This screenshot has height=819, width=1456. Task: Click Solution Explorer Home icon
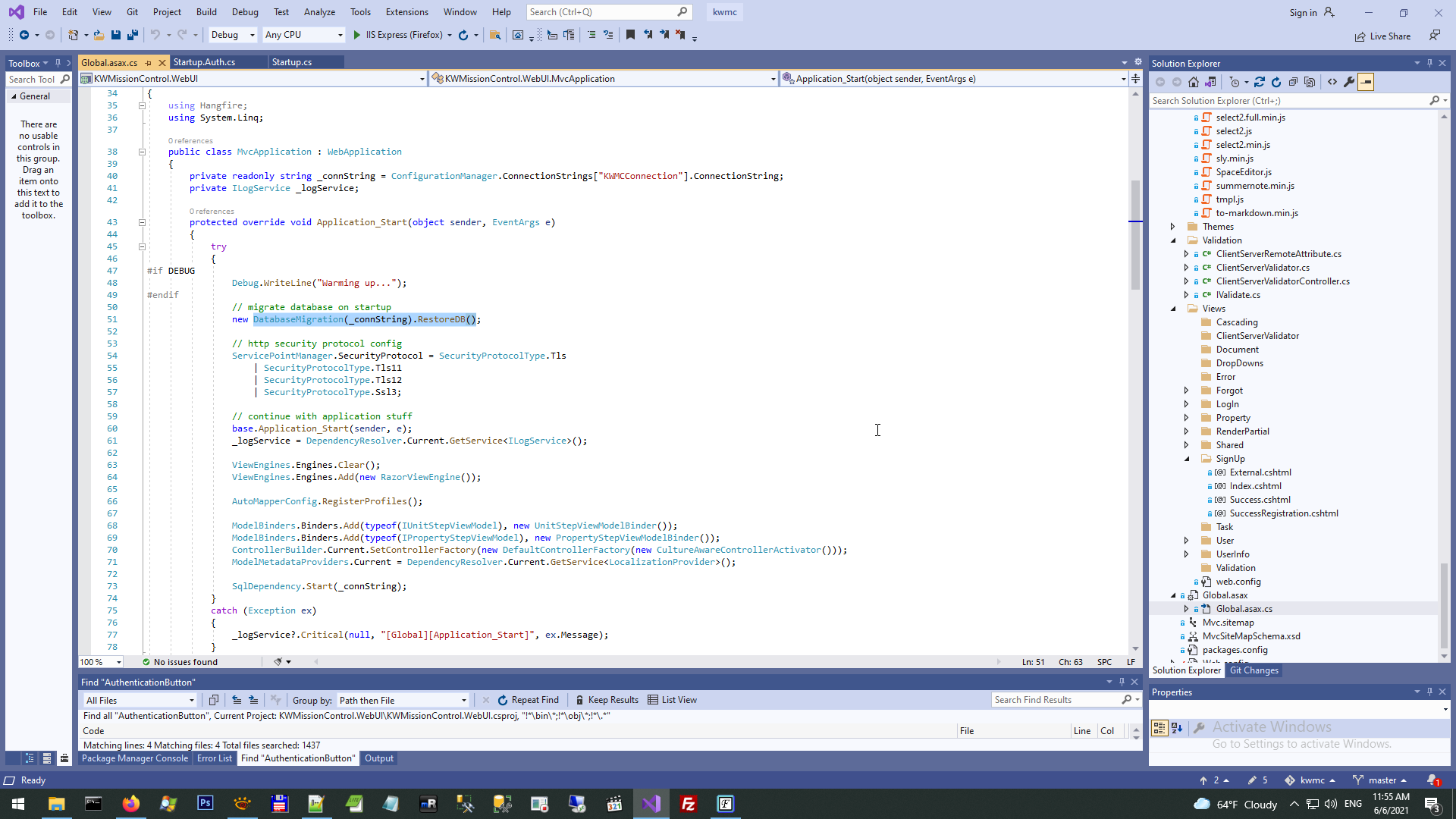1194,82
